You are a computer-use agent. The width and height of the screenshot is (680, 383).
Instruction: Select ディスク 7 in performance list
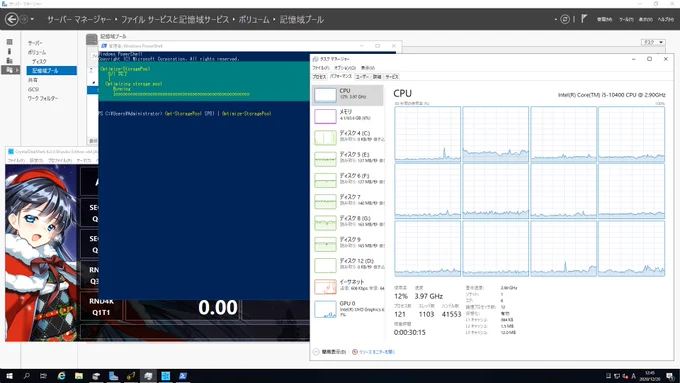click(348, 201)
